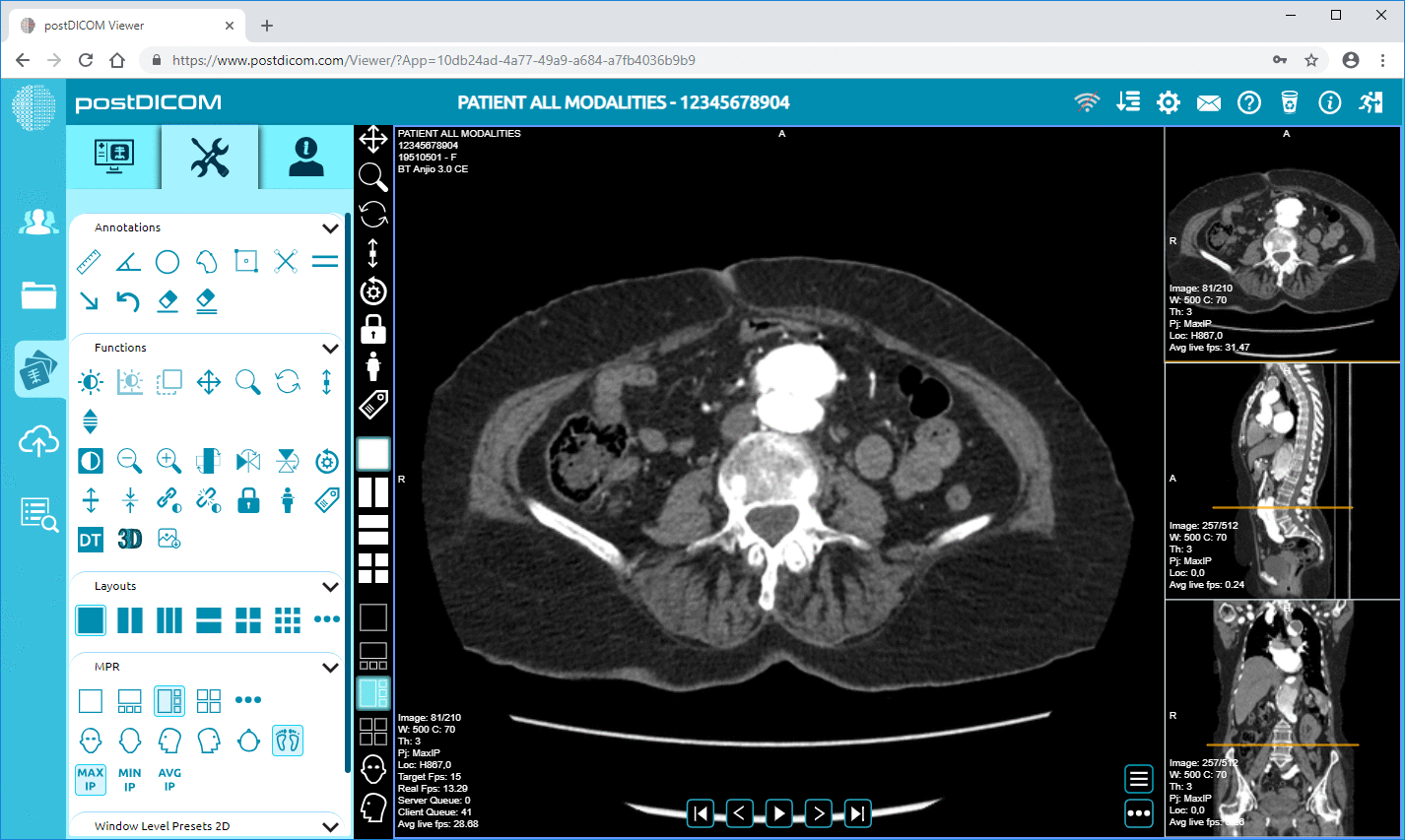Open the 3D rendering tool

point(129,539)
